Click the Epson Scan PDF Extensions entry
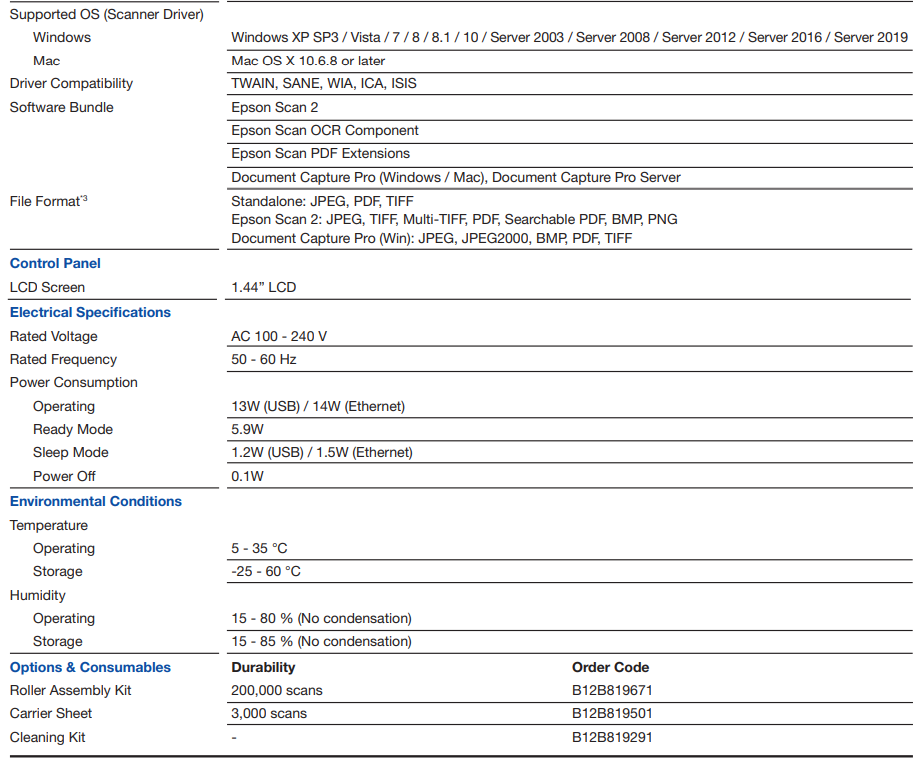923x770 pixels. pyautogui.click(x=320, y=154)
